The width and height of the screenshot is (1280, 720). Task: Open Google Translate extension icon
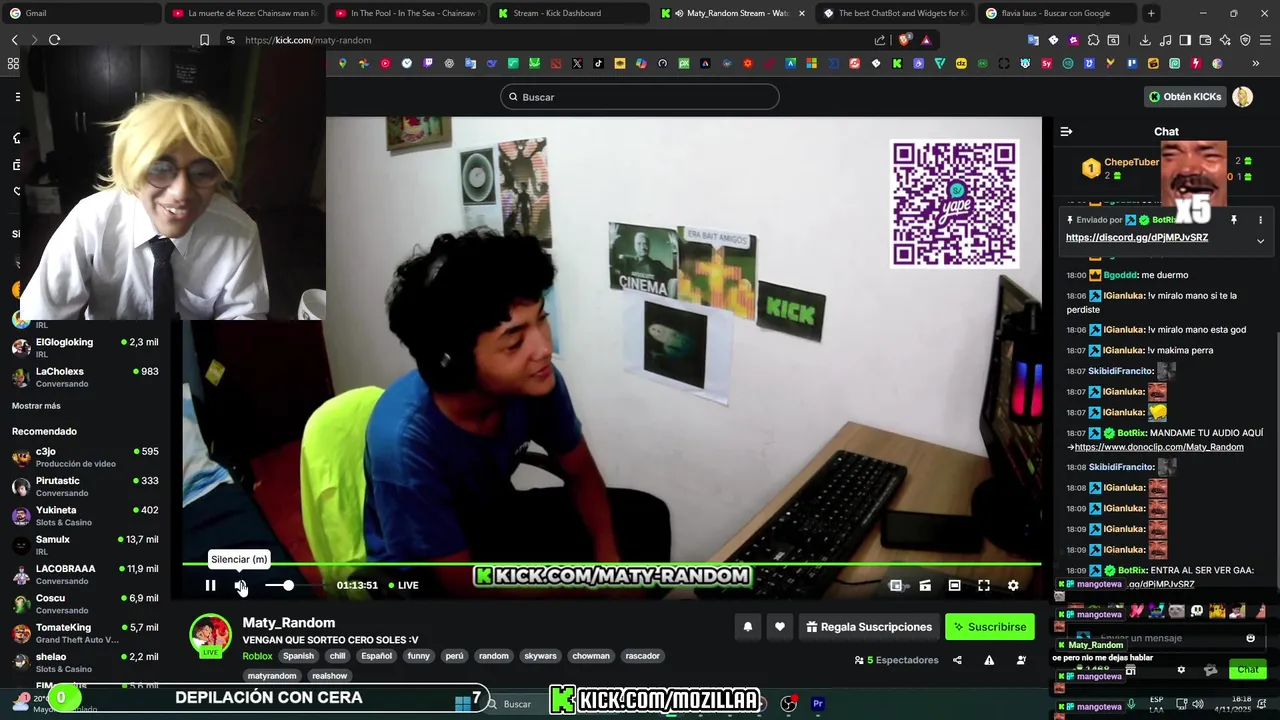tap(1033, 40)
